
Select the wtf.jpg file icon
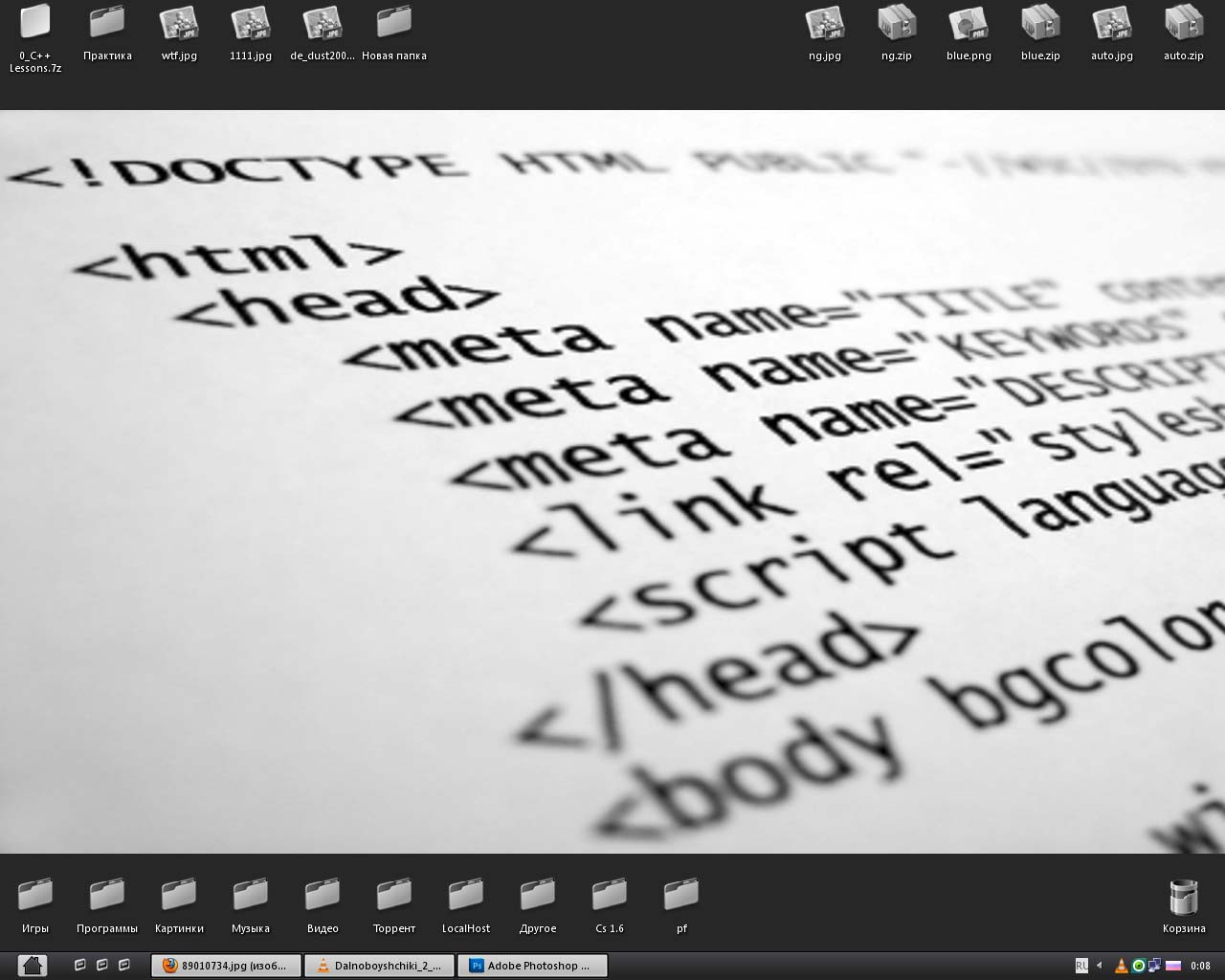pos(179,22)
